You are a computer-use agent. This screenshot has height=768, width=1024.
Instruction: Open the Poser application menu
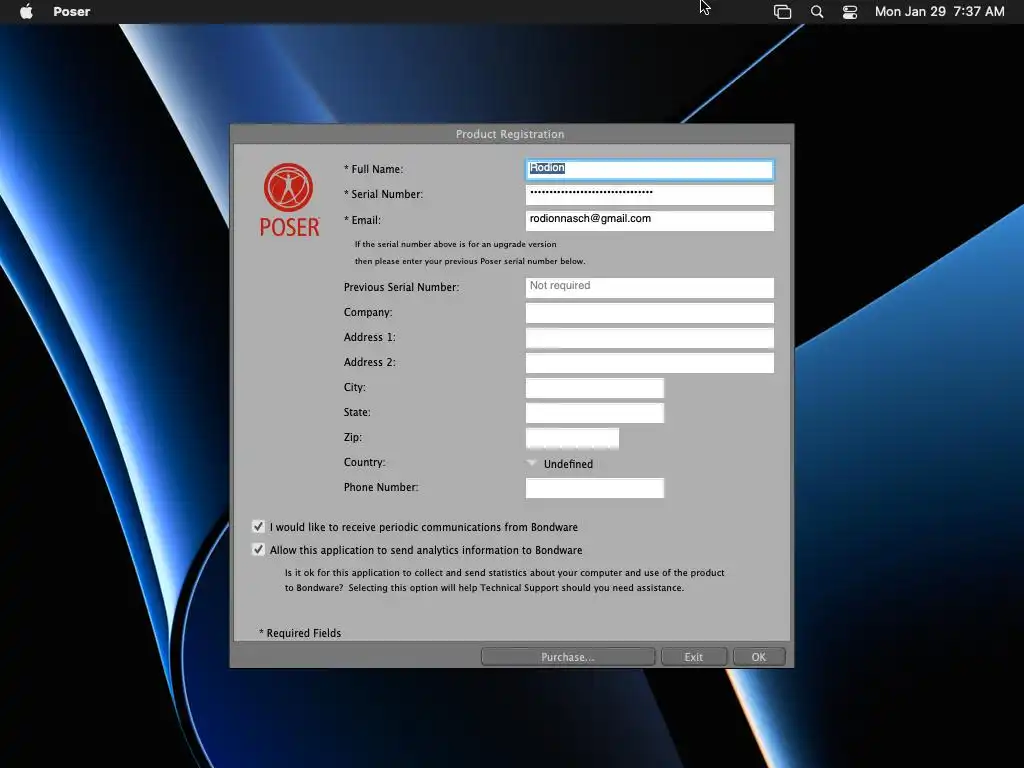click(x=71, y=12)
